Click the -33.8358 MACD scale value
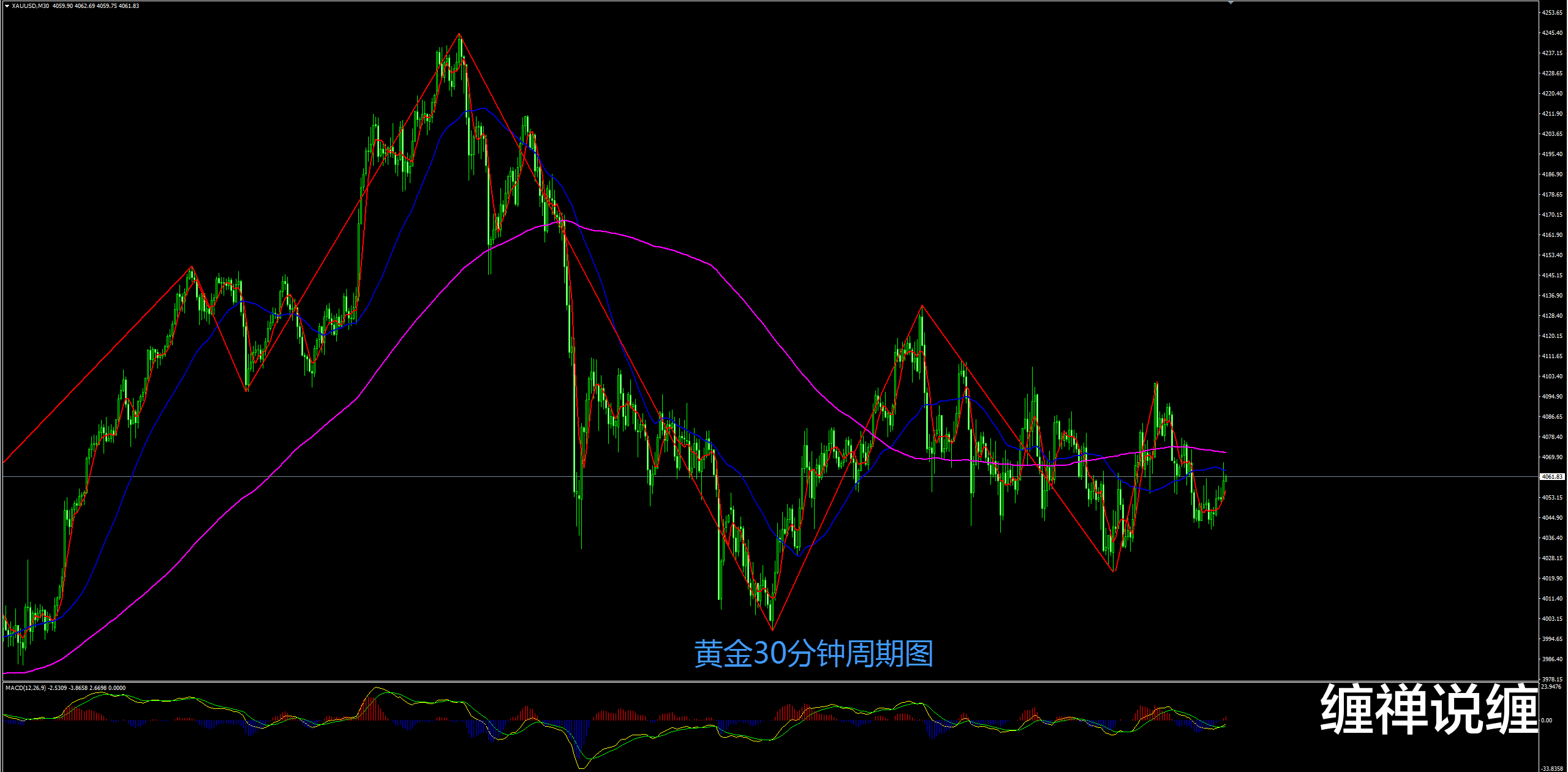 tap(1551, 768)
